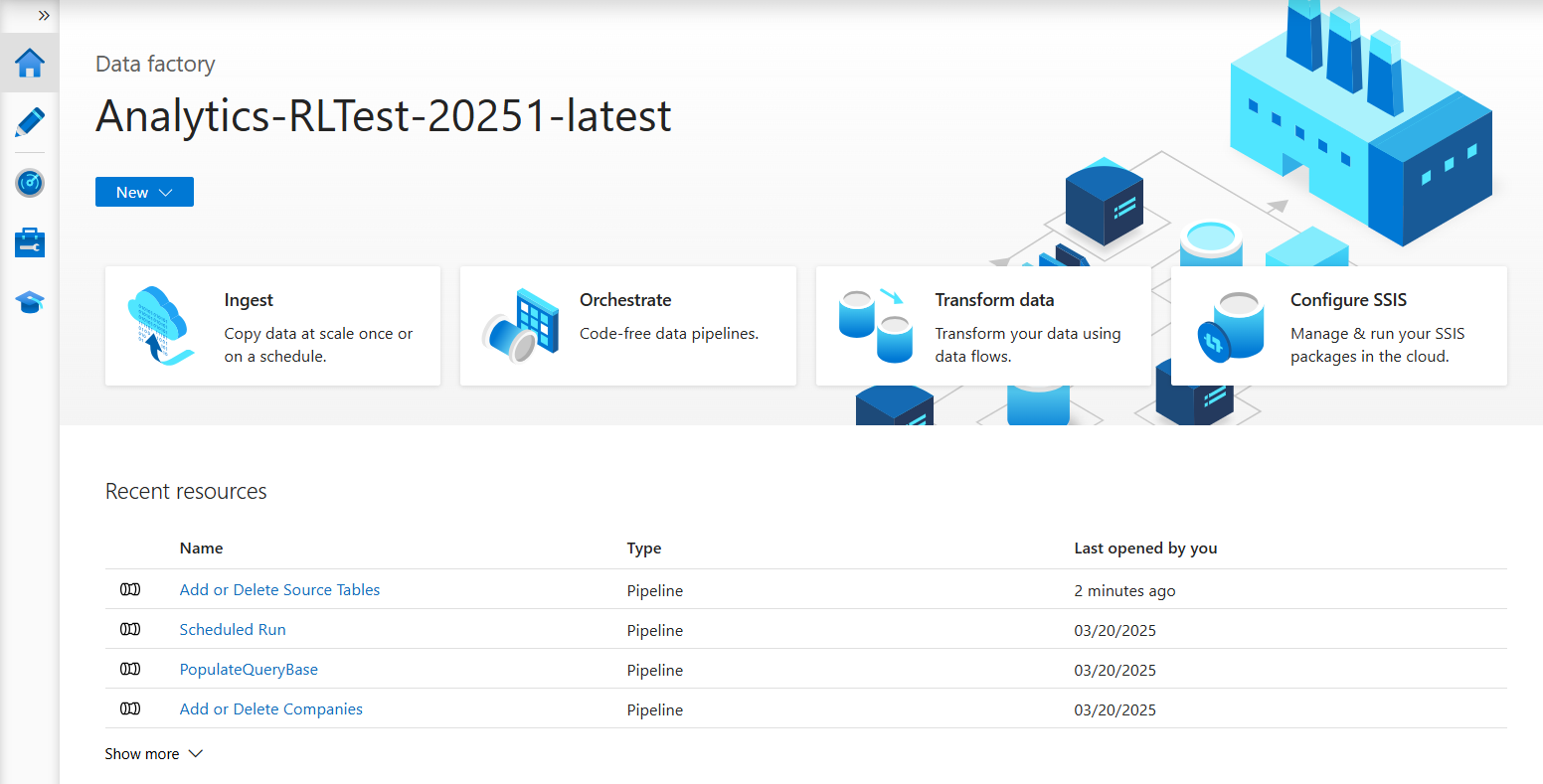1543x784 pixels.
Task: Open the Scheduled Run pipeline
Action: pyautogui.click(x=233, y=630)
